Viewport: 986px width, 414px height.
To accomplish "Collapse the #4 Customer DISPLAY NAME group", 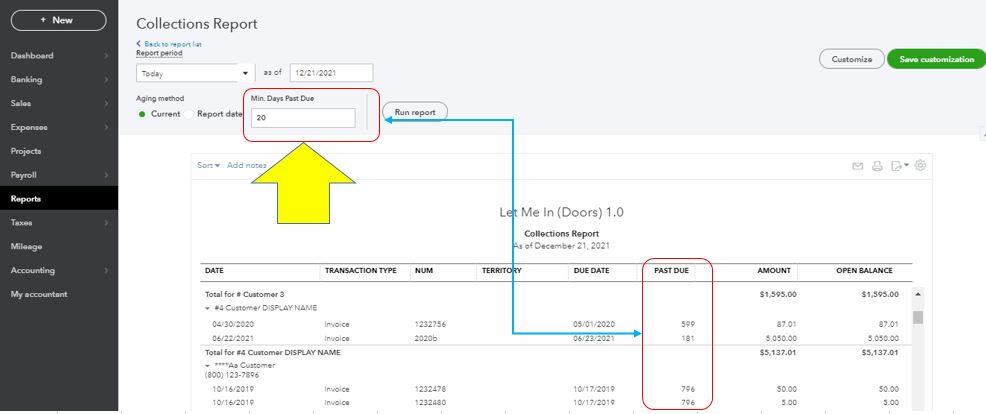I will 209,308.
